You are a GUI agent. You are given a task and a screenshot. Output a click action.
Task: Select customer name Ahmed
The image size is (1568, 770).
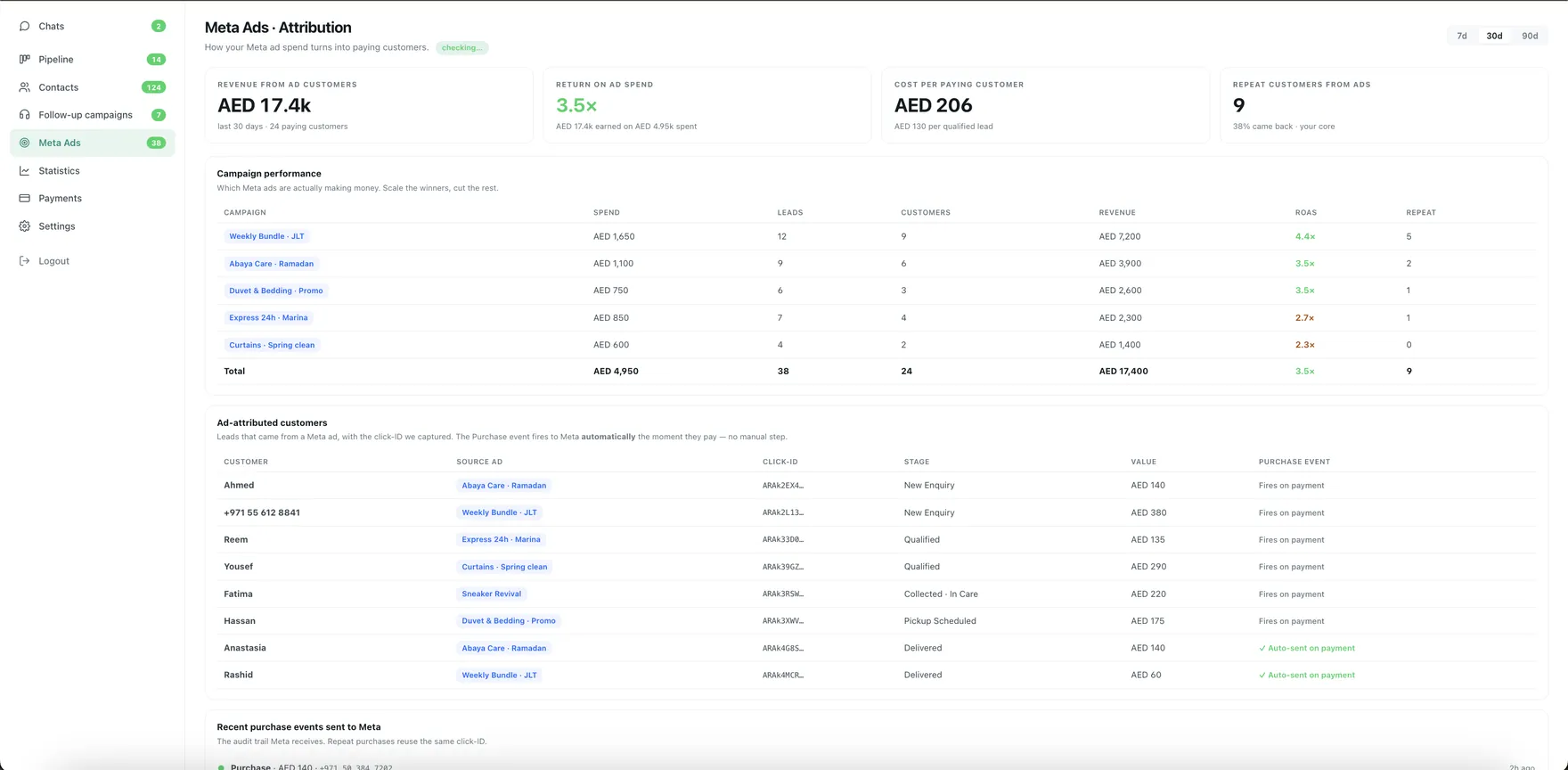[239, 486]
